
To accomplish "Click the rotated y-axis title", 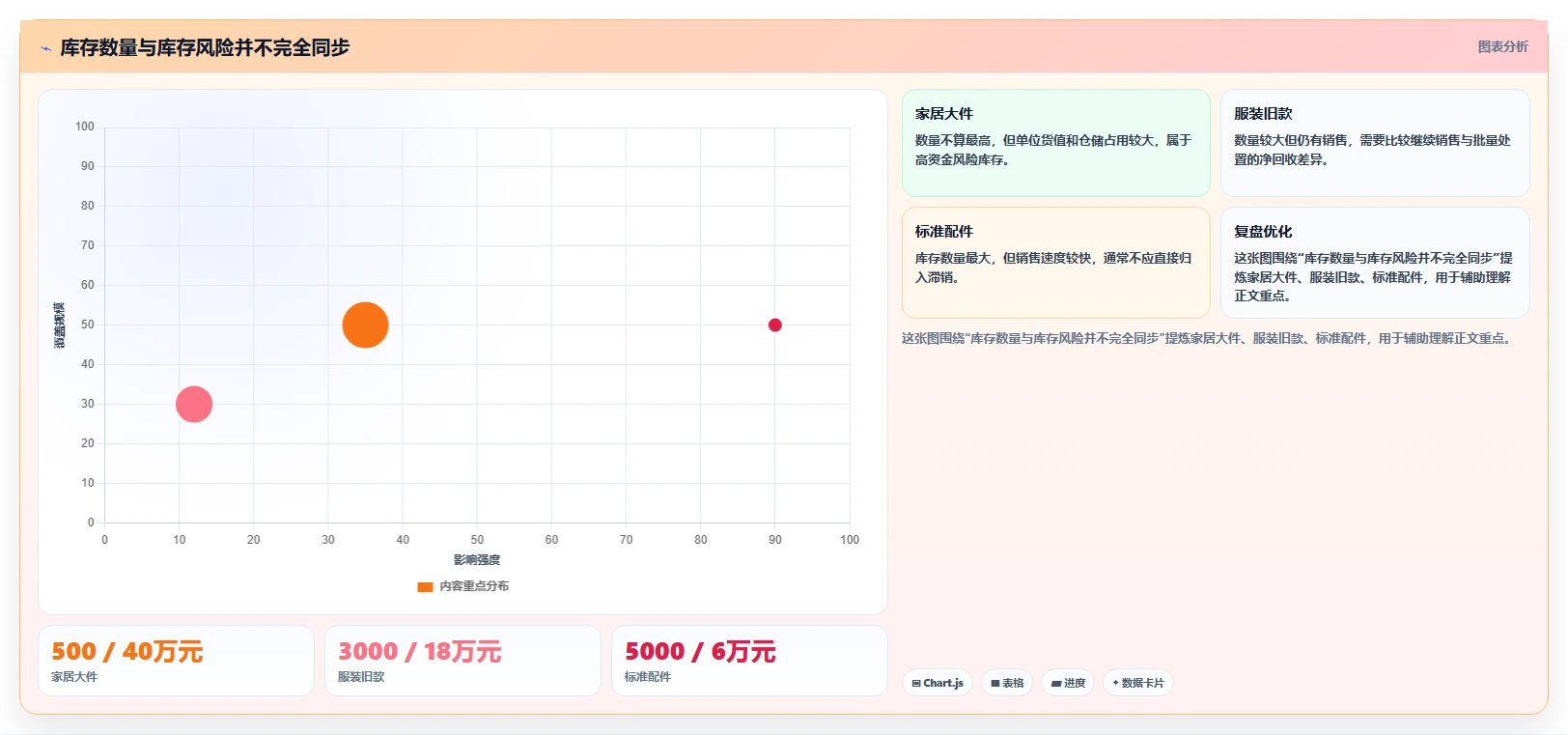I will click(x=60, y=325).
